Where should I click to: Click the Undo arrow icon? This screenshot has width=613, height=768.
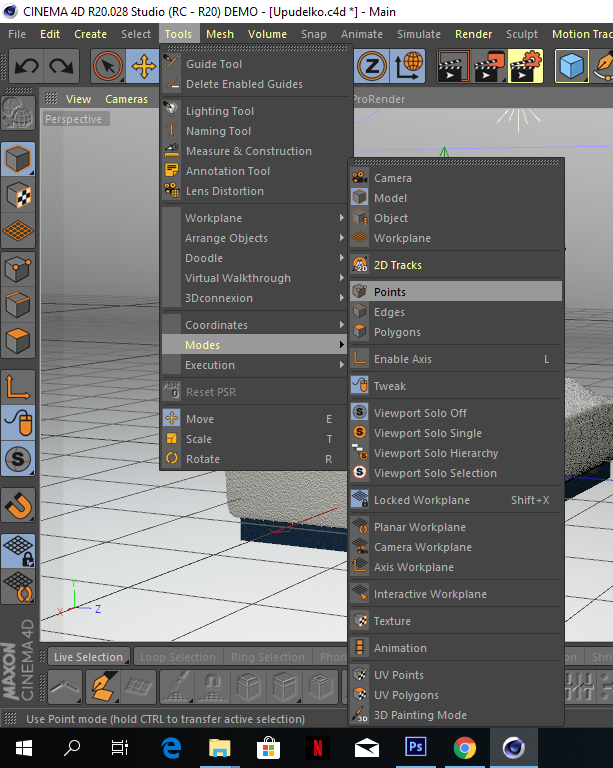pos(27,66)
